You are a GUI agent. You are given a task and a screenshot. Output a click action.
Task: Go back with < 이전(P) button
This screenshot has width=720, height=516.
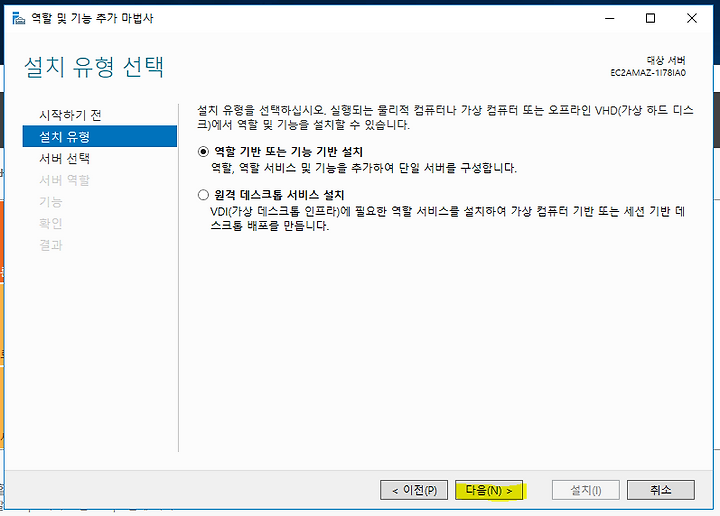[x=414, y=490]
